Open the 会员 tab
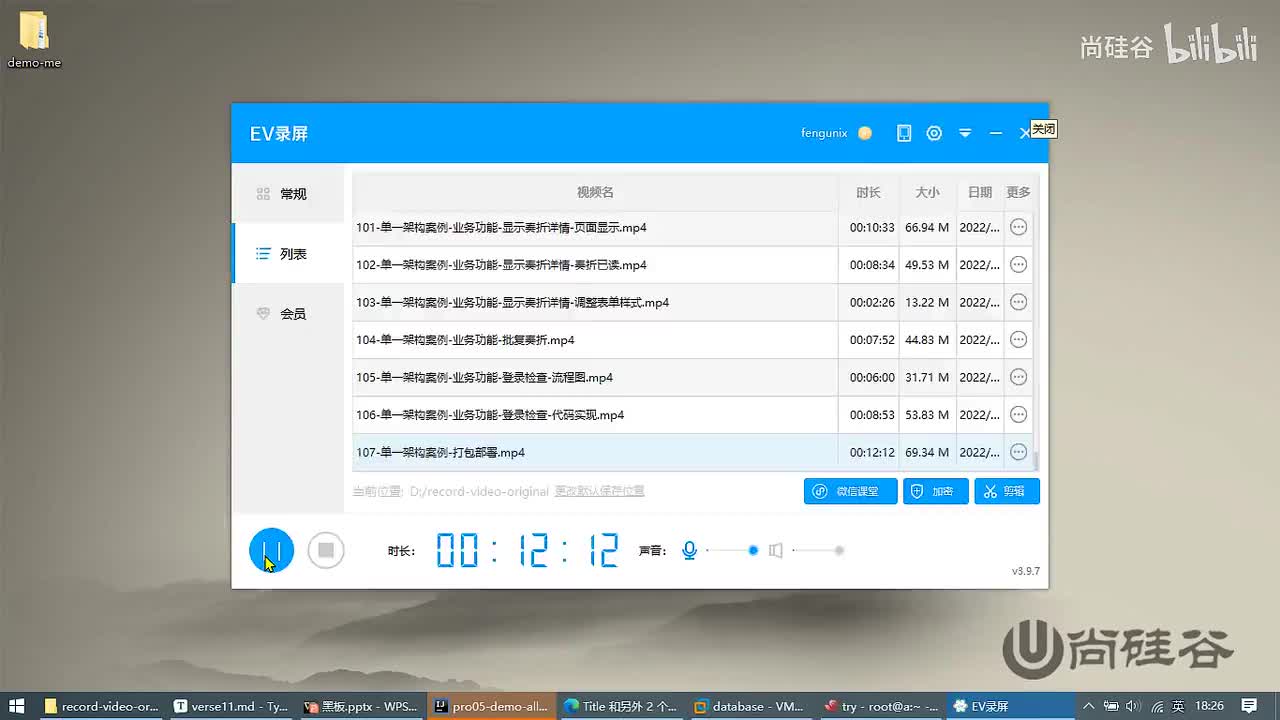This screenshot has height=720, width=1280. pos(288,314)
